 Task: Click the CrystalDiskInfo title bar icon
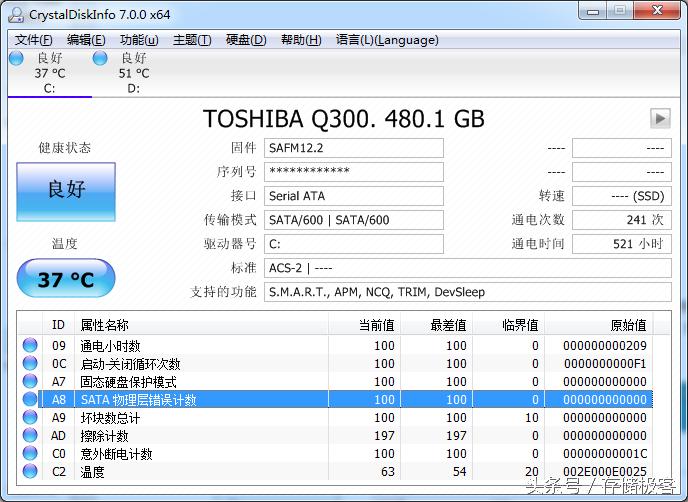point(16,14)
